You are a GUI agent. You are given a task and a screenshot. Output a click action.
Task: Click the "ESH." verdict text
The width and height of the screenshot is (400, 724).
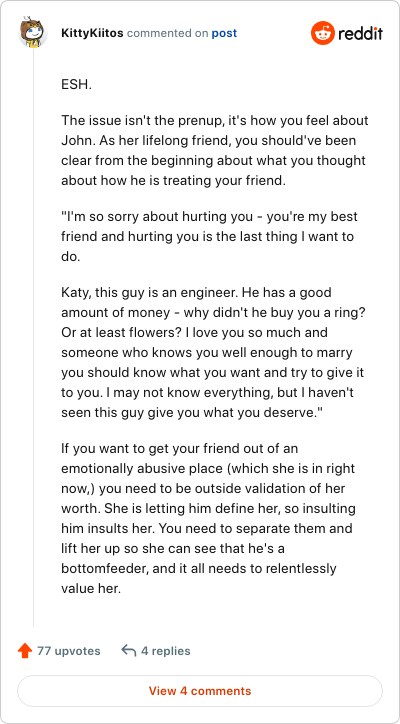pos(76,84)
